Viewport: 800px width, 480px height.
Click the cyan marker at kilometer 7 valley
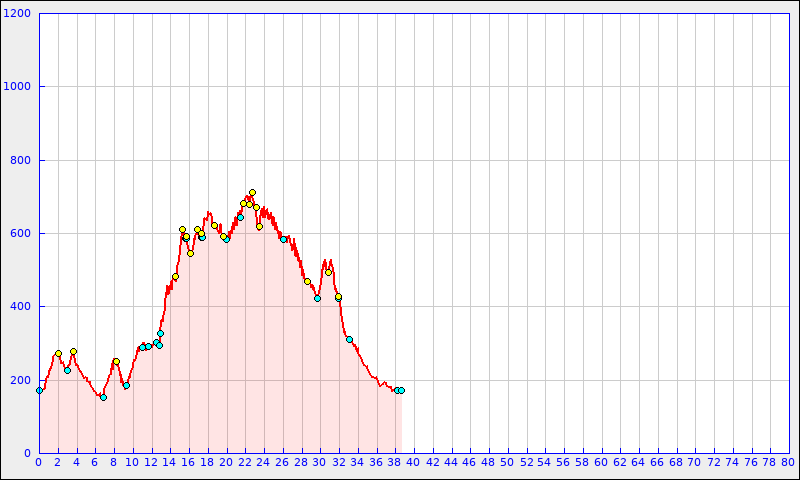point(103,397)
